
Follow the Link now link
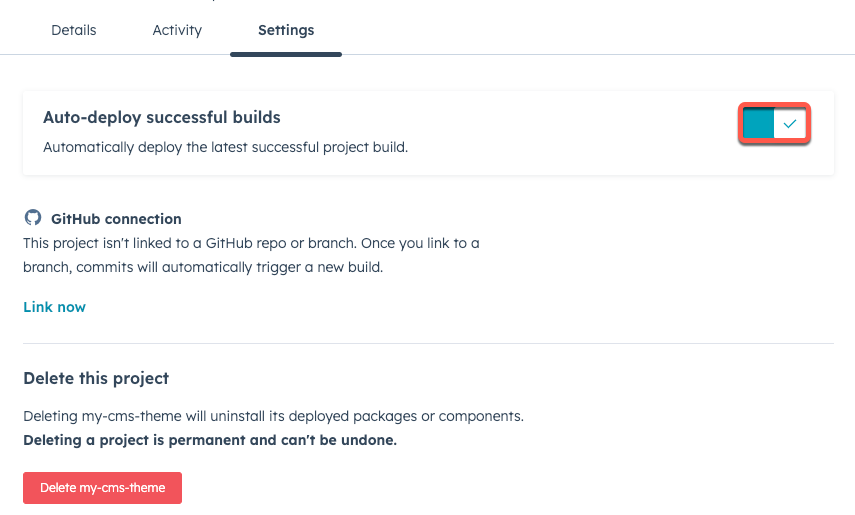tap(55, 307)
